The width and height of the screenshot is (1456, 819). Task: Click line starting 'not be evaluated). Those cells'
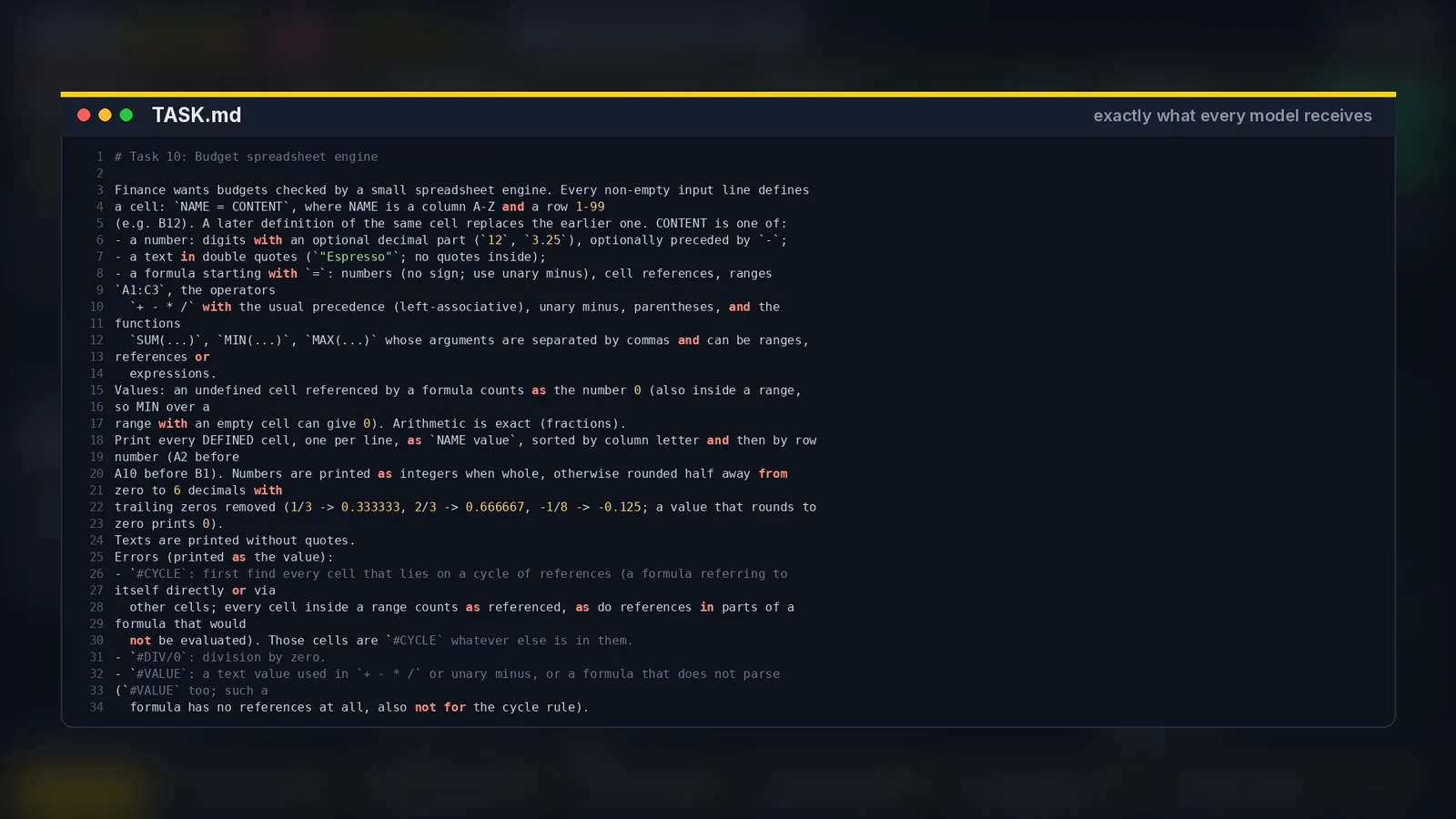click(x=380, y=641)
